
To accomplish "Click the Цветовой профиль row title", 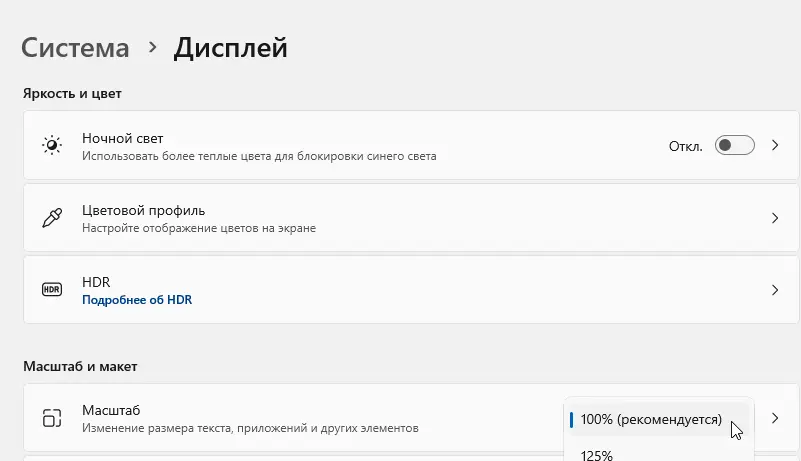I will [143, 210].
